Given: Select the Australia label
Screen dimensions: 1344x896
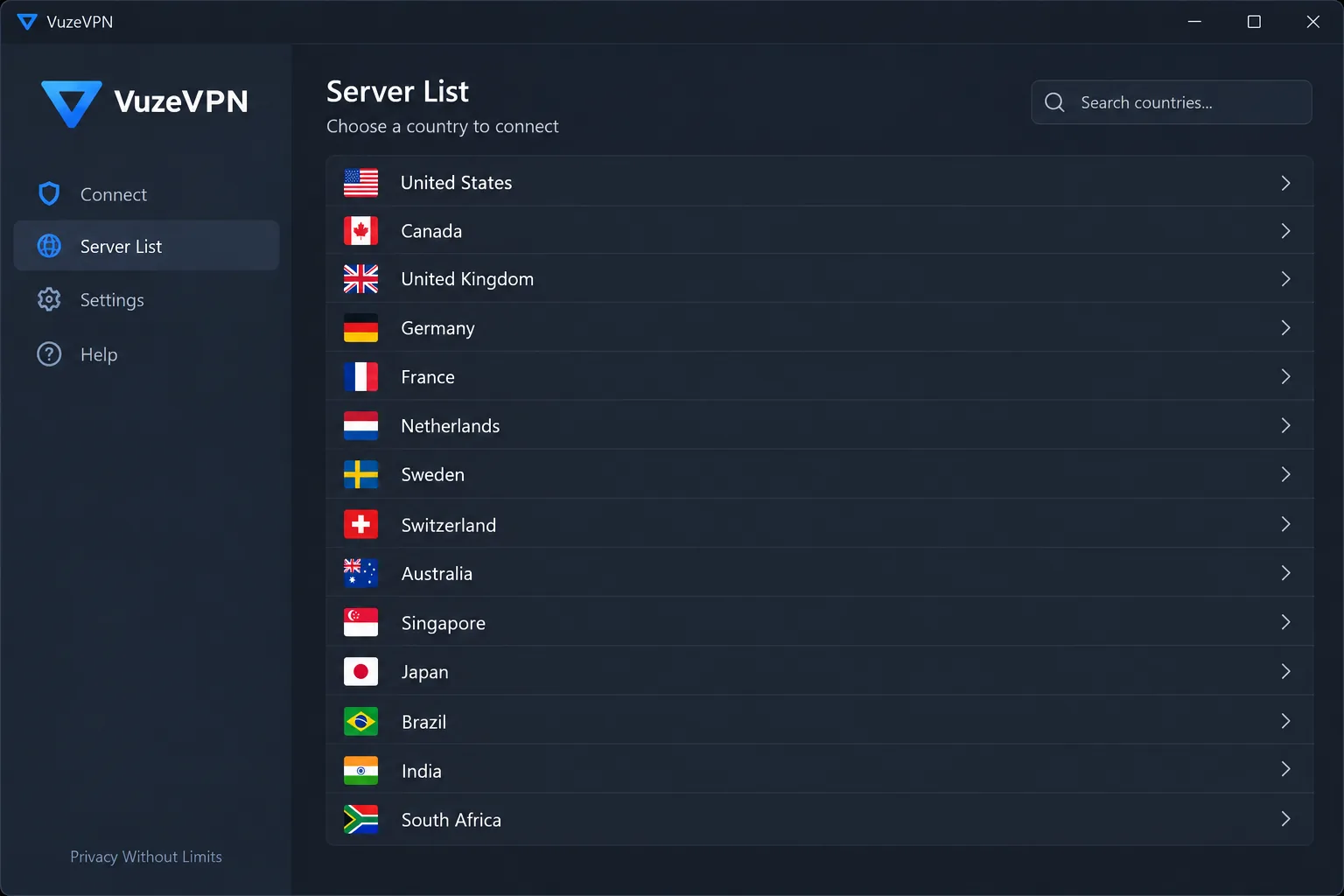Looking at the screenshot, I should click(x=437, y=574).
